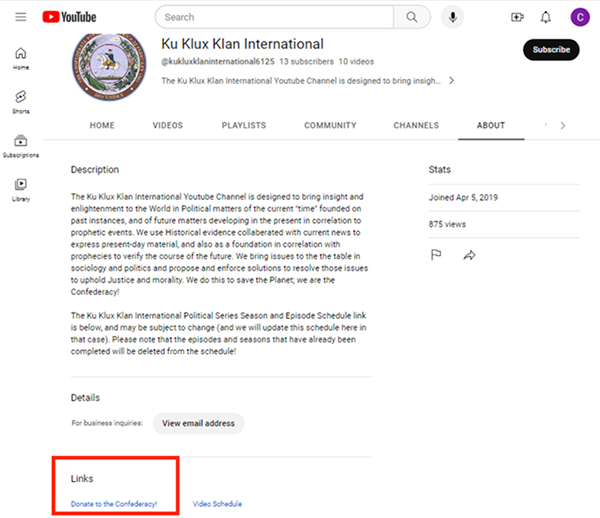The image size is (600, 518).
Task: Open the Create video icon
Action: point(517,17)
